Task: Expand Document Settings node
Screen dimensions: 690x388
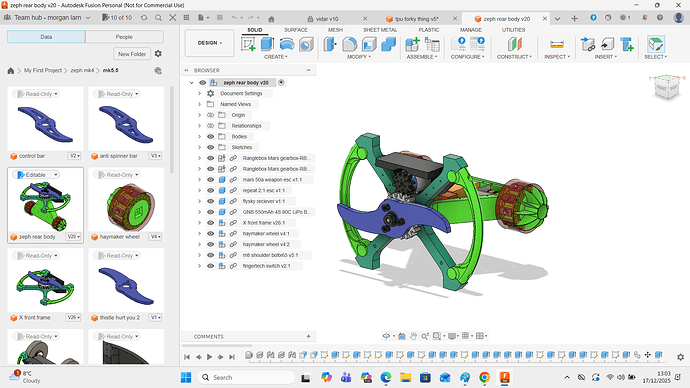Action: coord(199,93)
